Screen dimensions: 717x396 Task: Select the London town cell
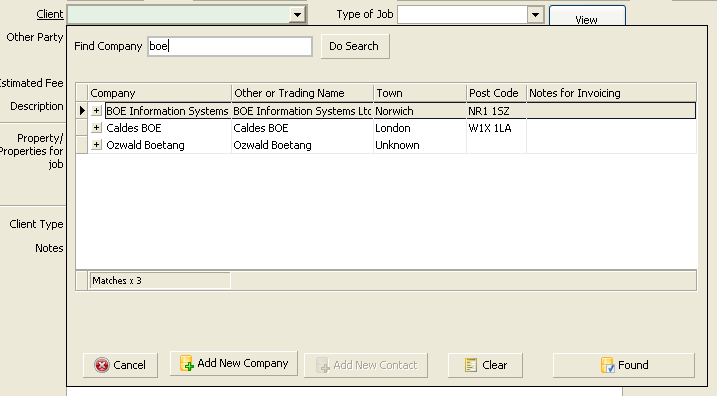(420, 128)
